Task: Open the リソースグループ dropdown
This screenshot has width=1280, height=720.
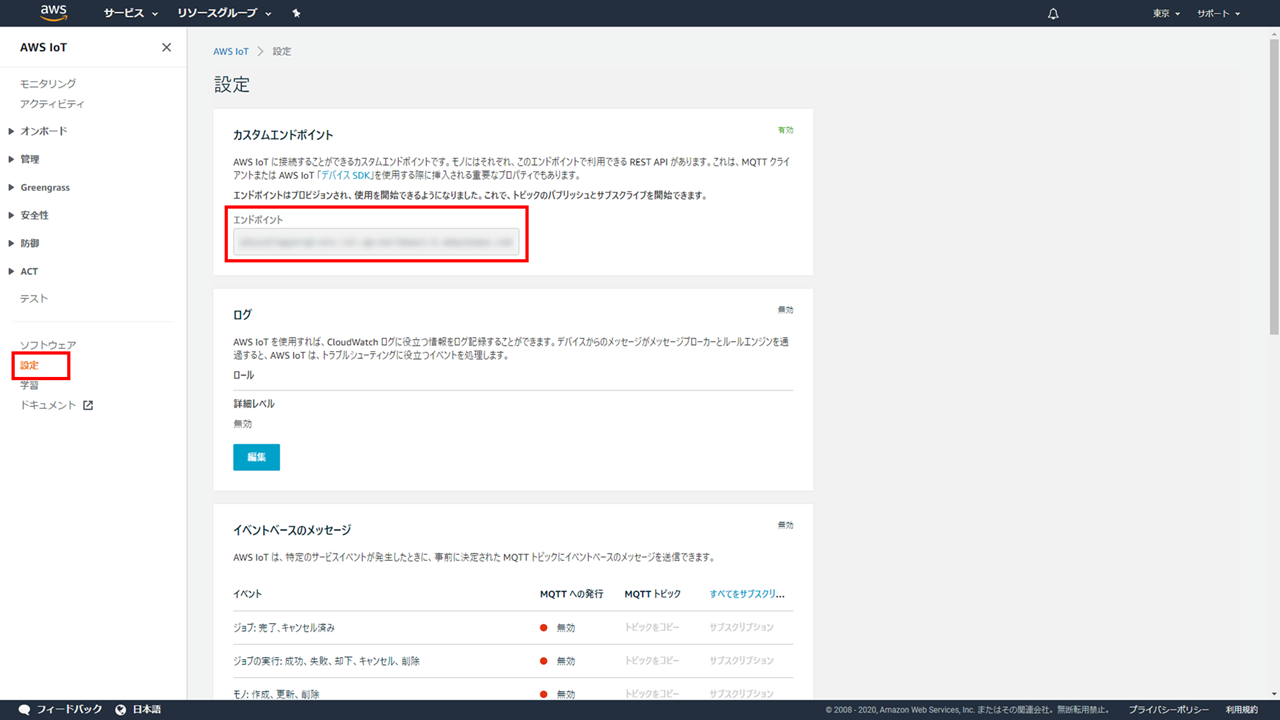Action: click(x=224, y=14)
